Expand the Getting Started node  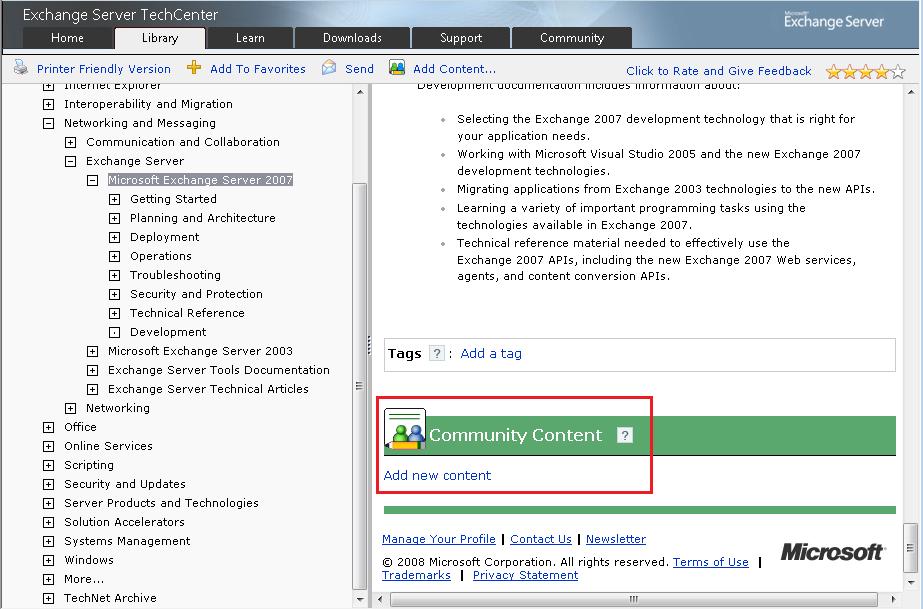pos(114,199)
